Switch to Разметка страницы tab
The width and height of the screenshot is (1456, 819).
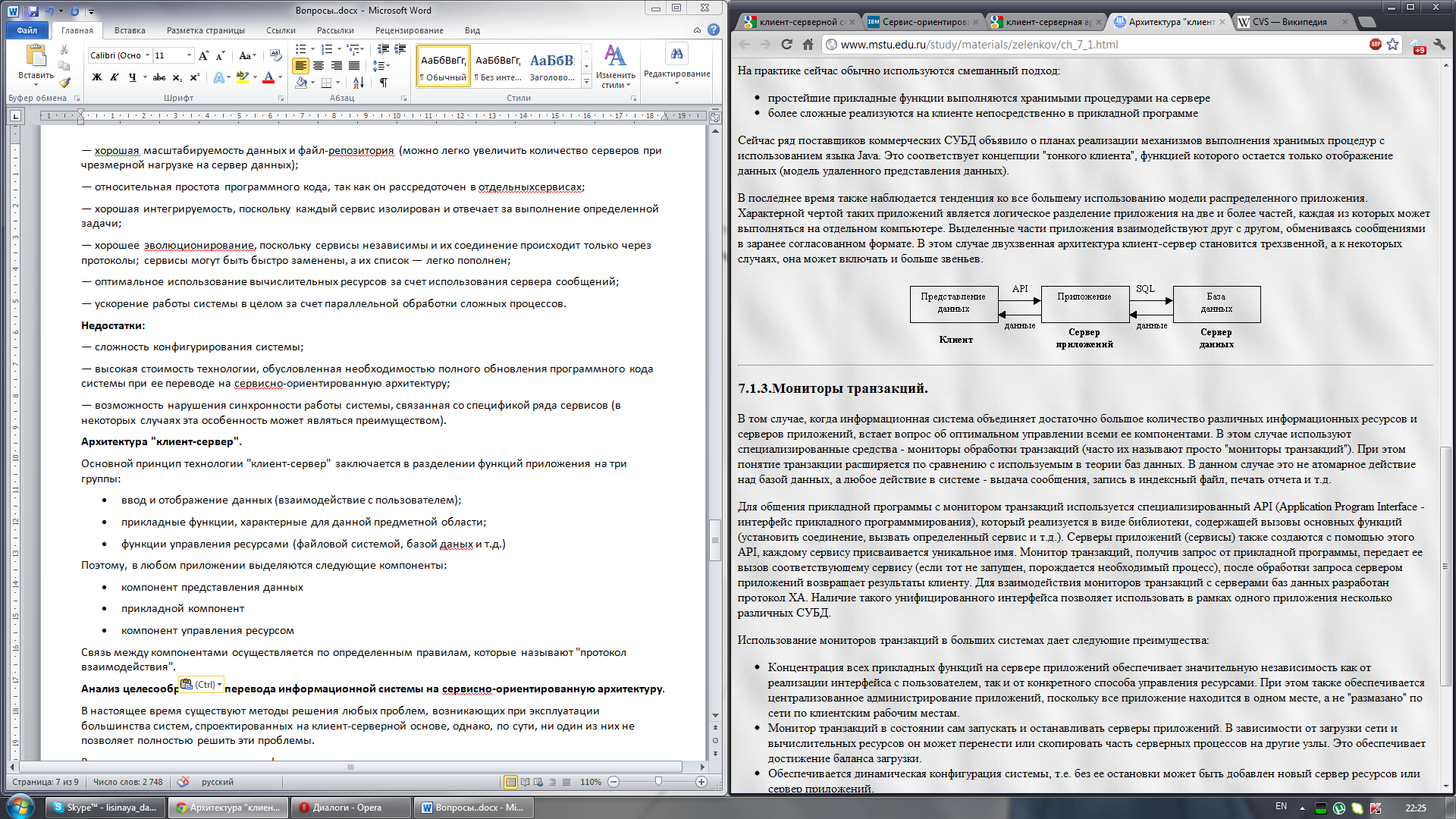coord(206,30)
